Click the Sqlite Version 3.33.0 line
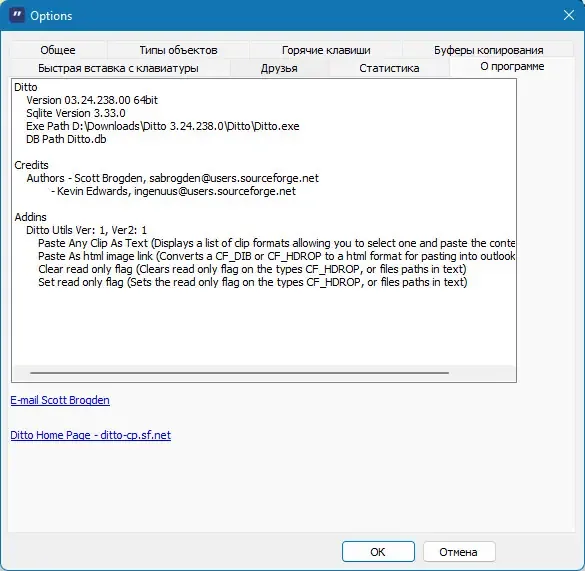Screen dimensions: 585x571 pos(76,113)
